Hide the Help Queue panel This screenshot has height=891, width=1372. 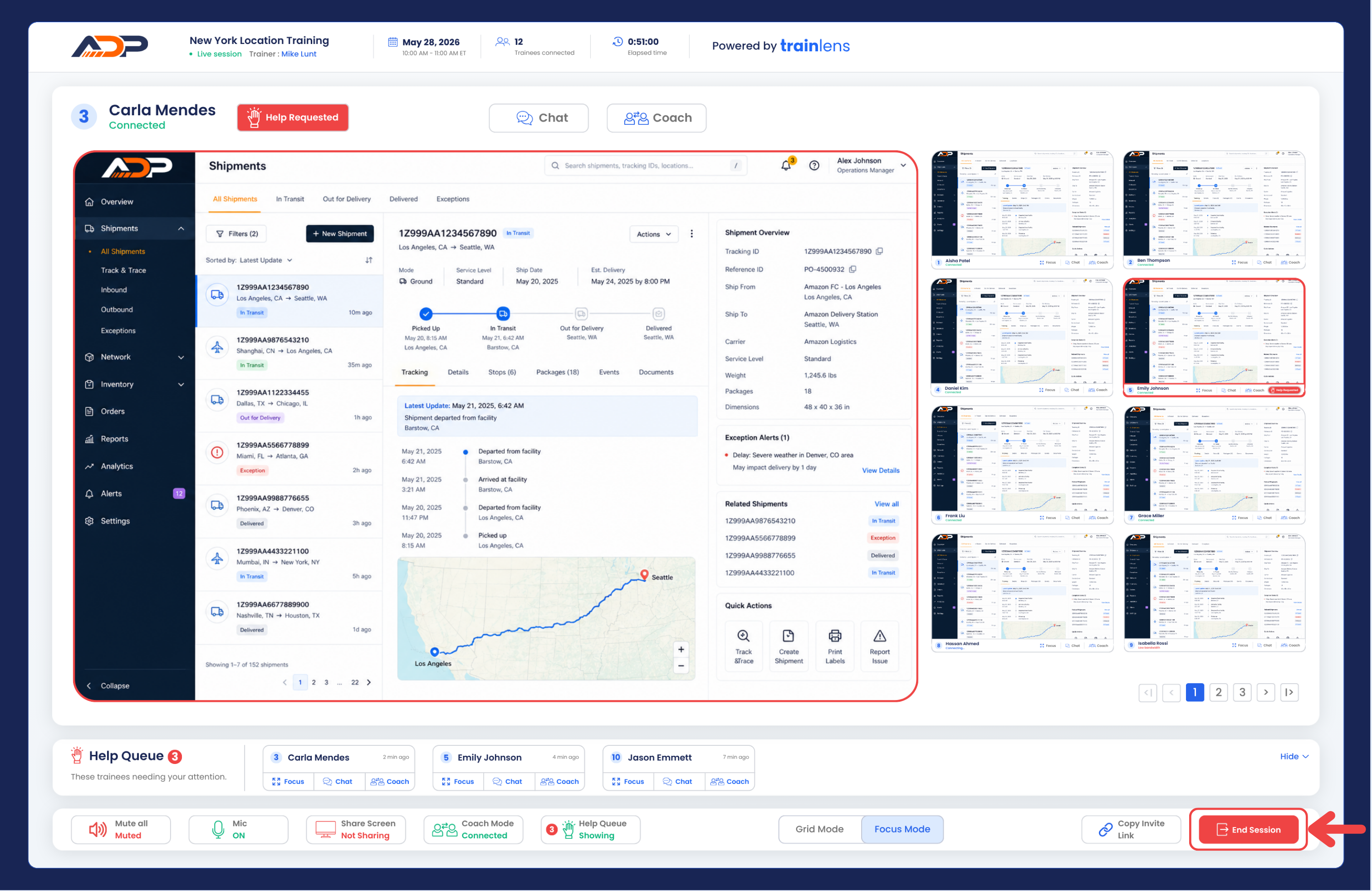(1294, 757)
